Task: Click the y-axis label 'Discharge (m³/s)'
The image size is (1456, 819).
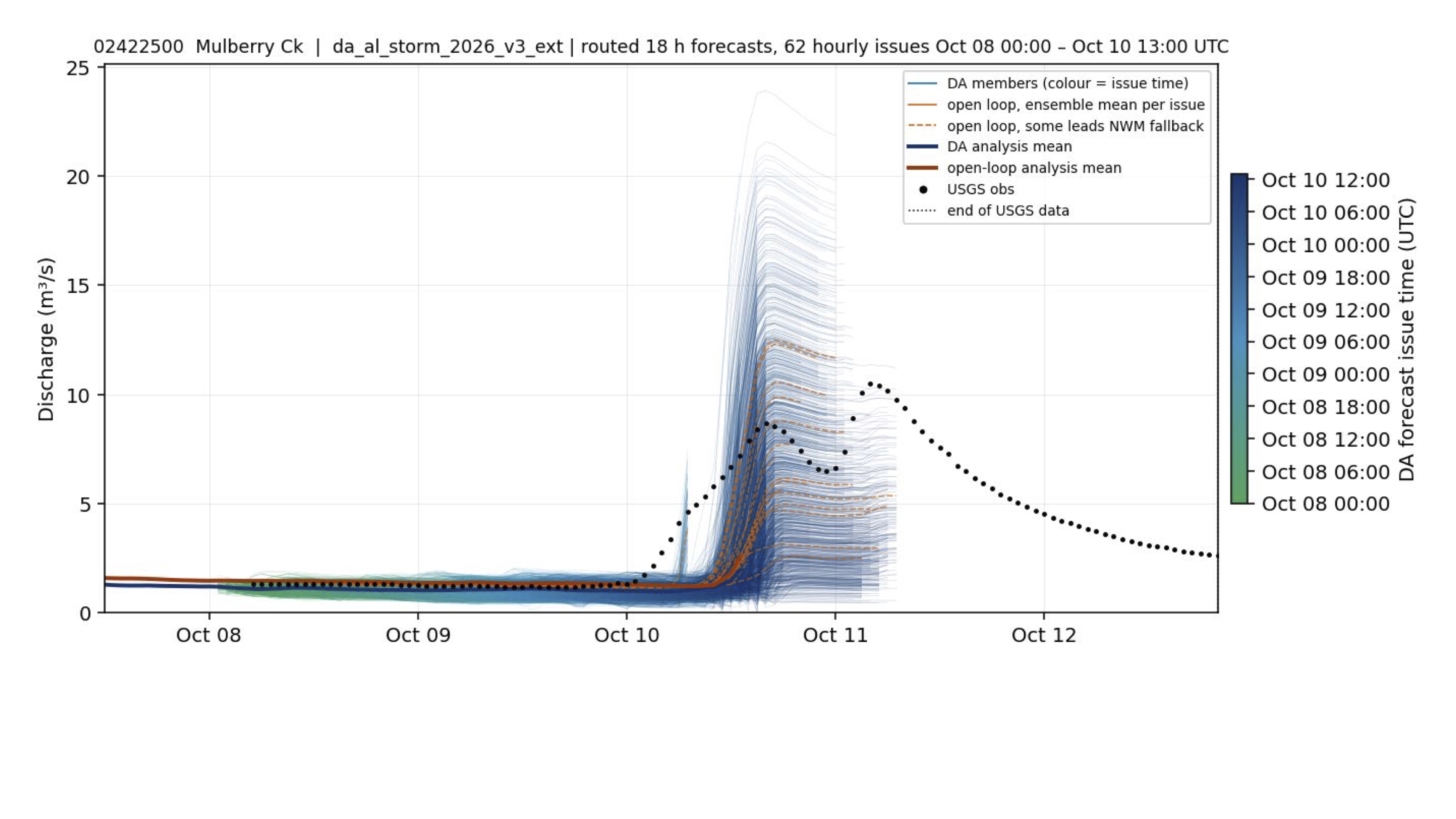Action: tap(46, 339)
